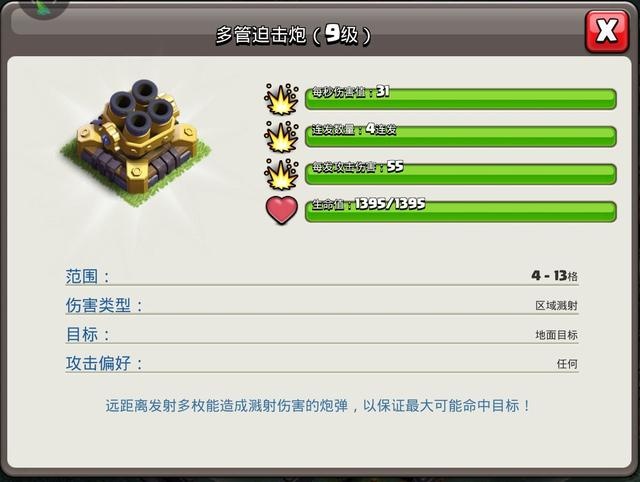The width and height of the screenshot is (640, 482).
Task: Click the Multi Mortar building image
Action: (x=136, y=141)
